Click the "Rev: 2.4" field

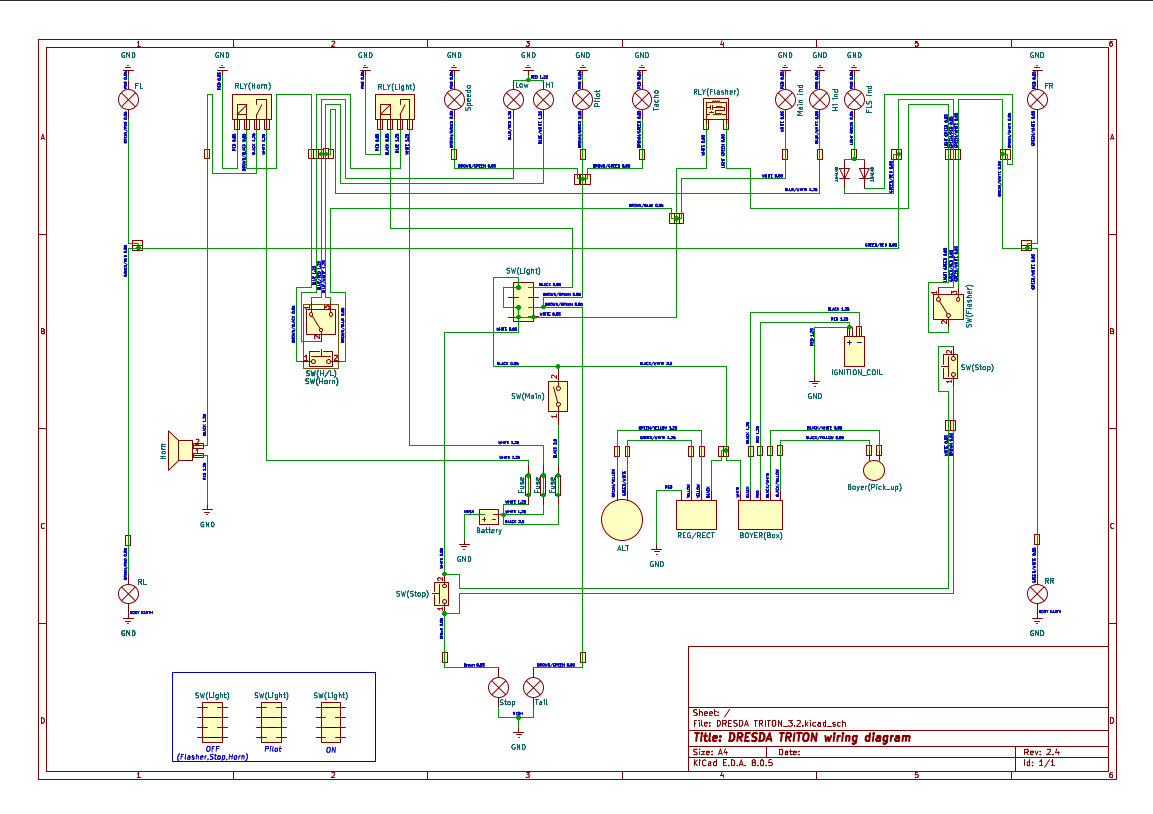(x=1042, y=752)
